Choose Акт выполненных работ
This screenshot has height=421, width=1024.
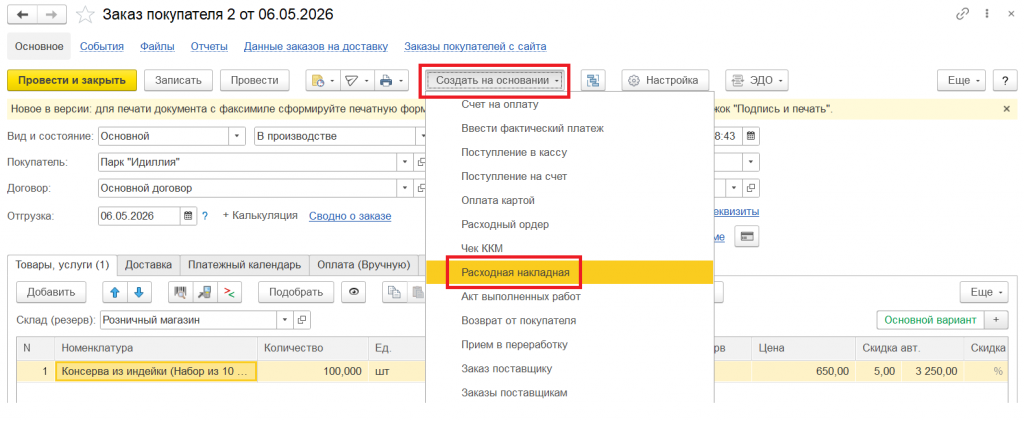(569, 296)
